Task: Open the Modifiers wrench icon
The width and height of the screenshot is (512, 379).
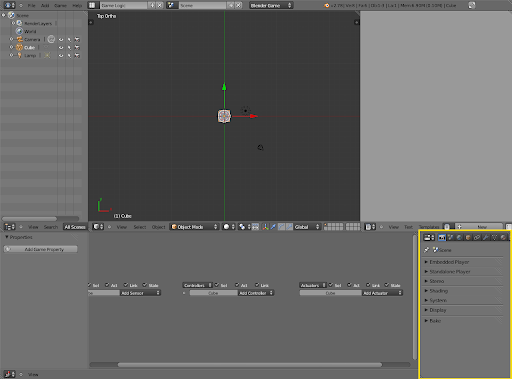Action: tap(485, 237)
